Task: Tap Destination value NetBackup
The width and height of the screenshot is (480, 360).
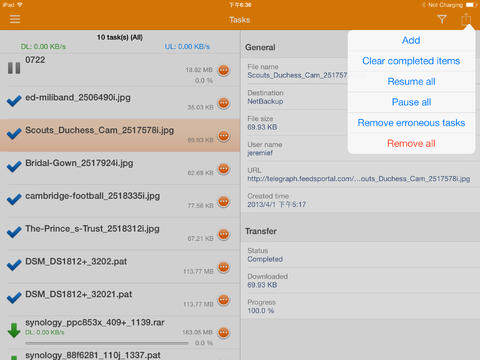Action: point(265,101)
